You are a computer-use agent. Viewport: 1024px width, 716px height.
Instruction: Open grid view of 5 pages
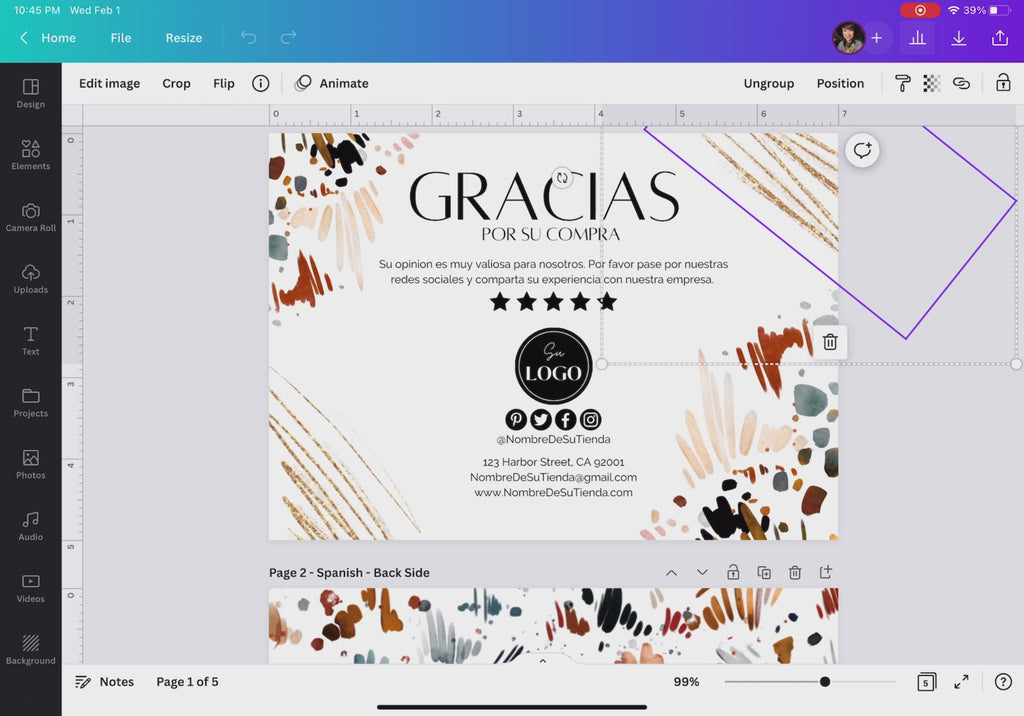[x=926, y=682]
